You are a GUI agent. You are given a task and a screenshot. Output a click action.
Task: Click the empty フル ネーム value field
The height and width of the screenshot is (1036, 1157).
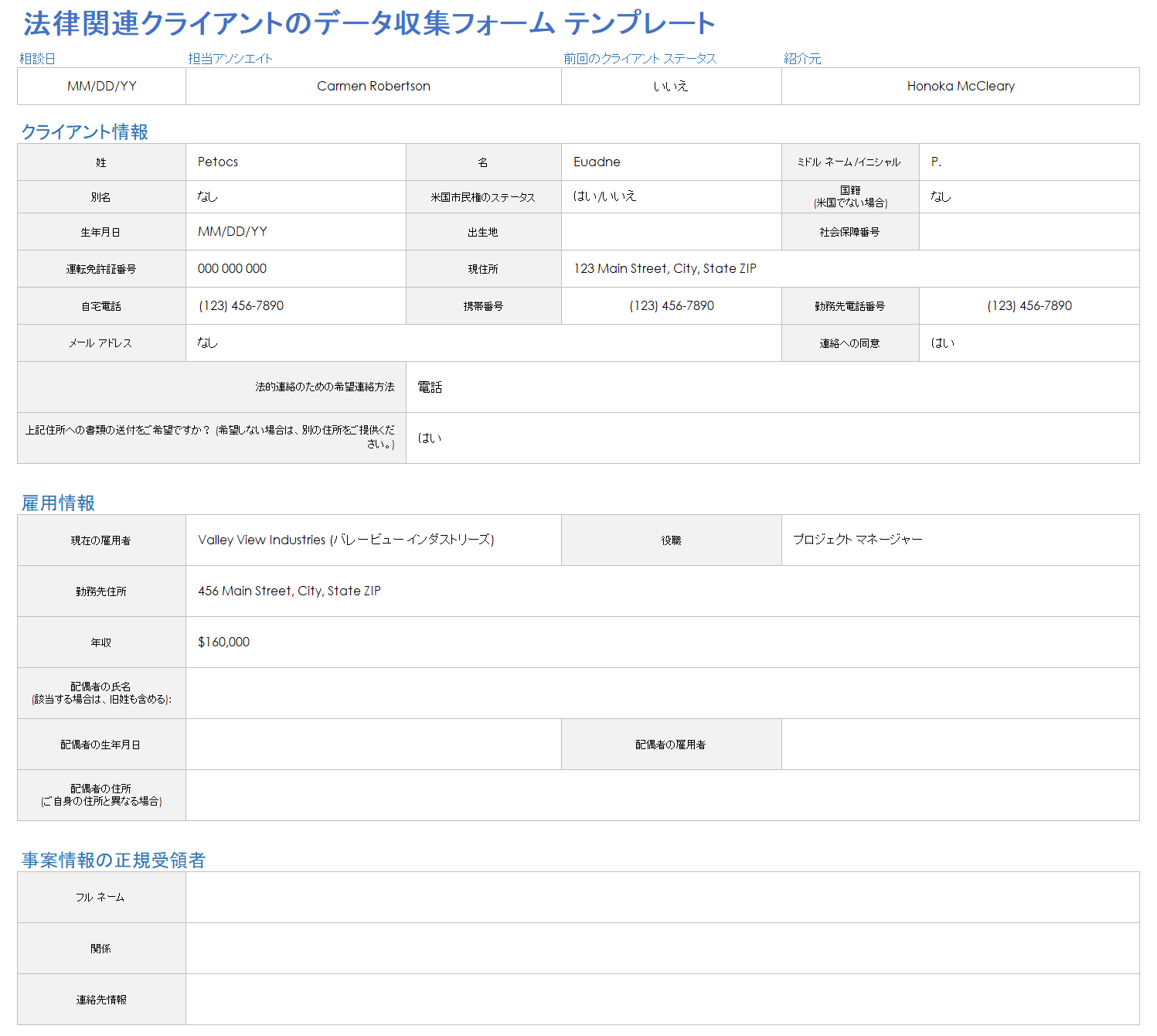pyautogui.click(x=662, y=897)
